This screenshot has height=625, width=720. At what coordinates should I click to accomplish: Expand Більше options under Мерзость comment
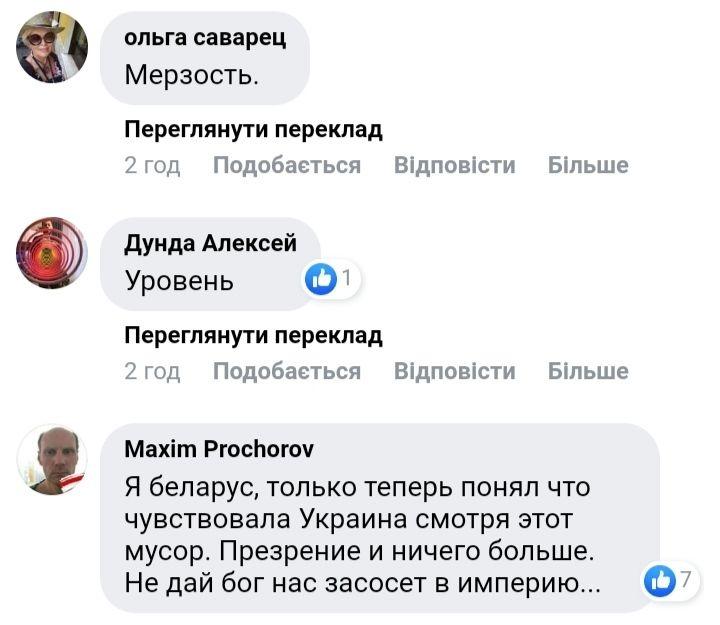(588, 165)
